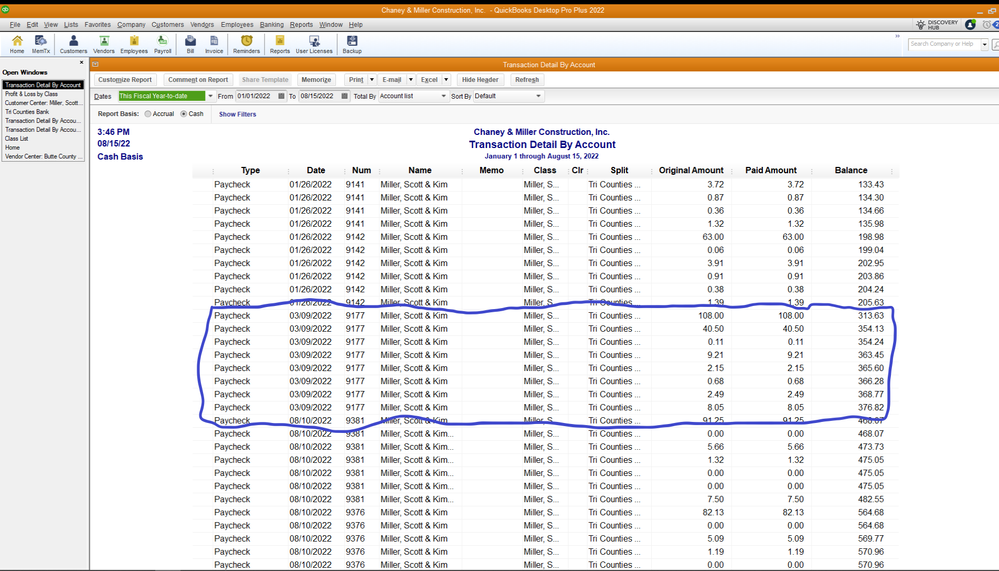
Task: Open Reminders from the icon bar
Action: pos(246,43)
